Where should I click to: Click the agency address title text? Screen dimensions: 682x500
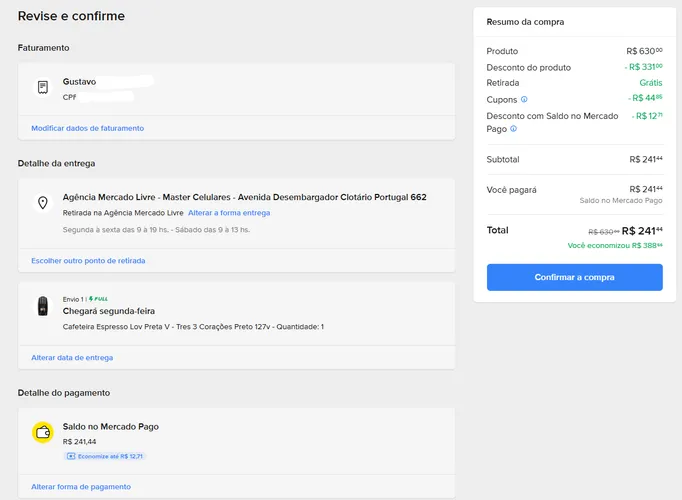(244, 197)
